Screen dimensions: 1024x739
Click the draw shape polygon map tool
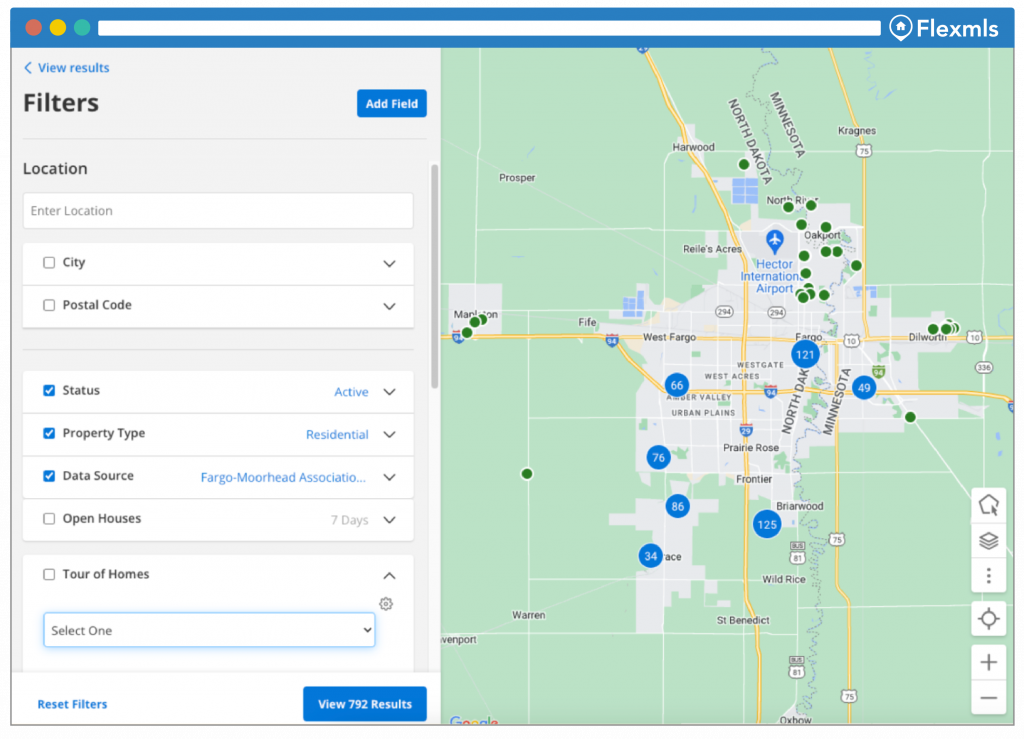[x=988, y=505]
